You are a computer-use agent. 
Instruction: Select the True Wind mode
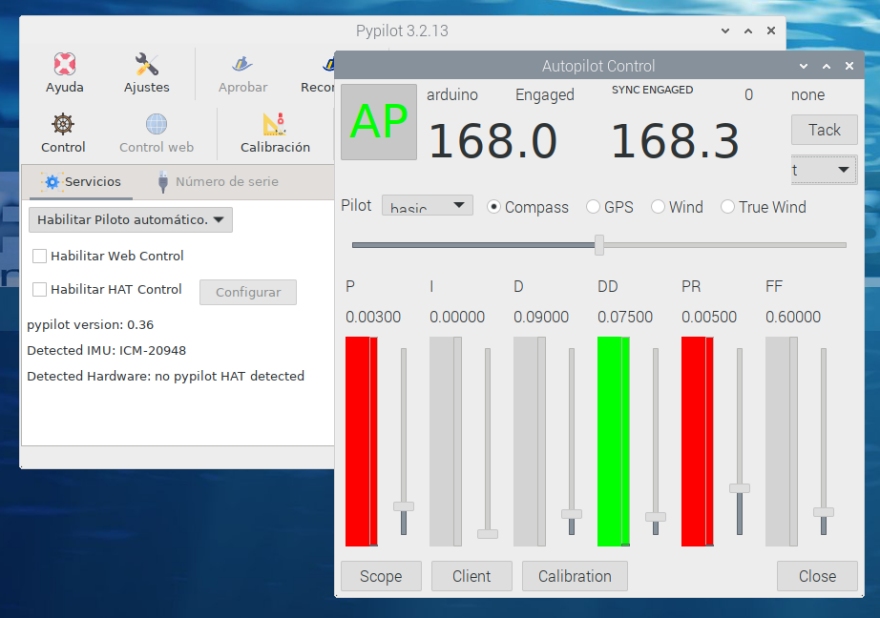click(x=727, y=207)
